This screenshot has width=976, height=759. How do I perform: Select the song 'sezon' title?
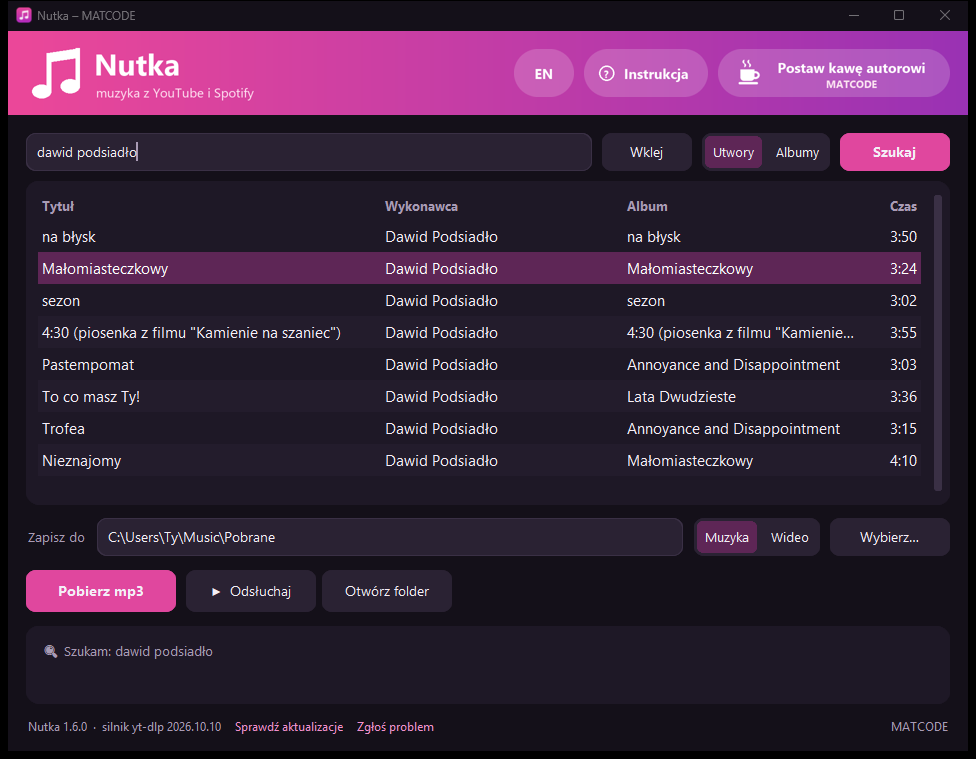(61, 301)
